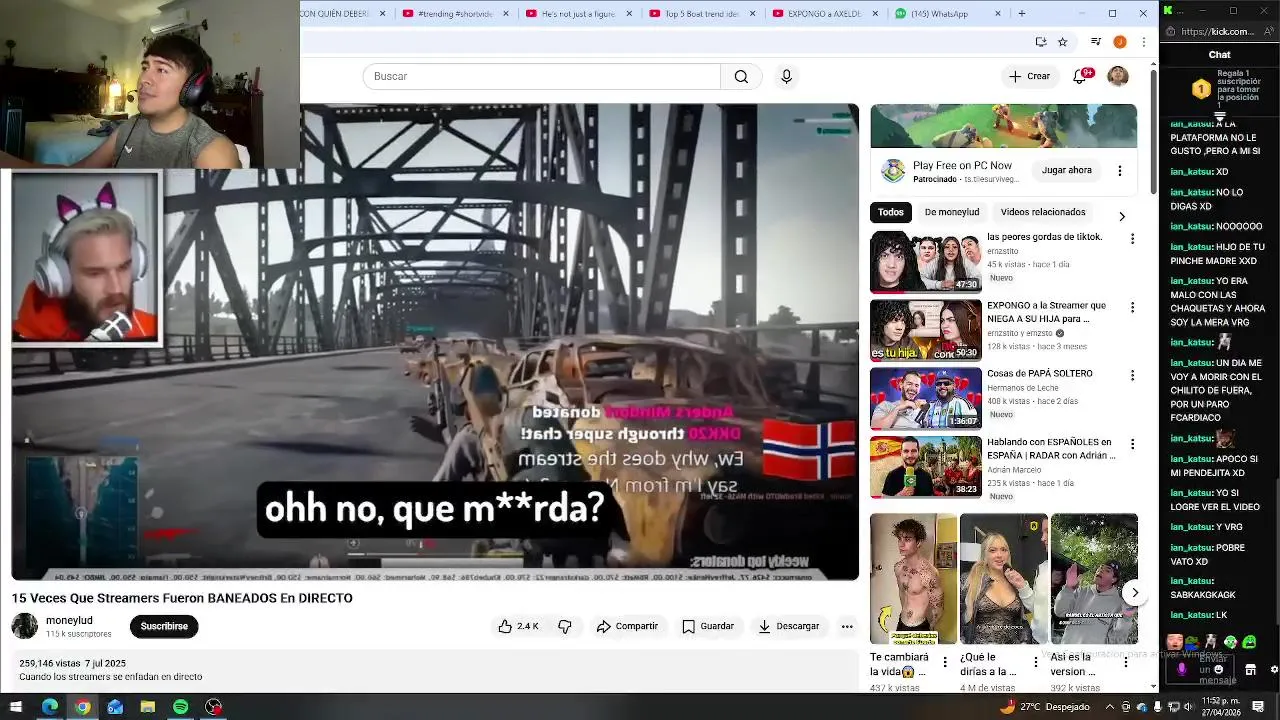Click the purple microphone icon in Kick chat
Image resolution: width=1280 pixels, height=720 pixels.
pos(1182,669)
